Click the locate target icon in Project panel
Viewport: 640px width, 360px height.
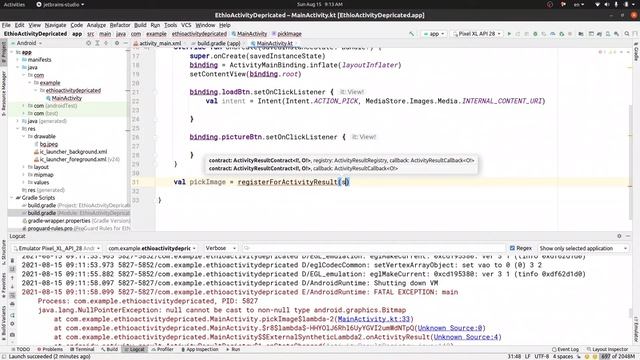point(88,43)
